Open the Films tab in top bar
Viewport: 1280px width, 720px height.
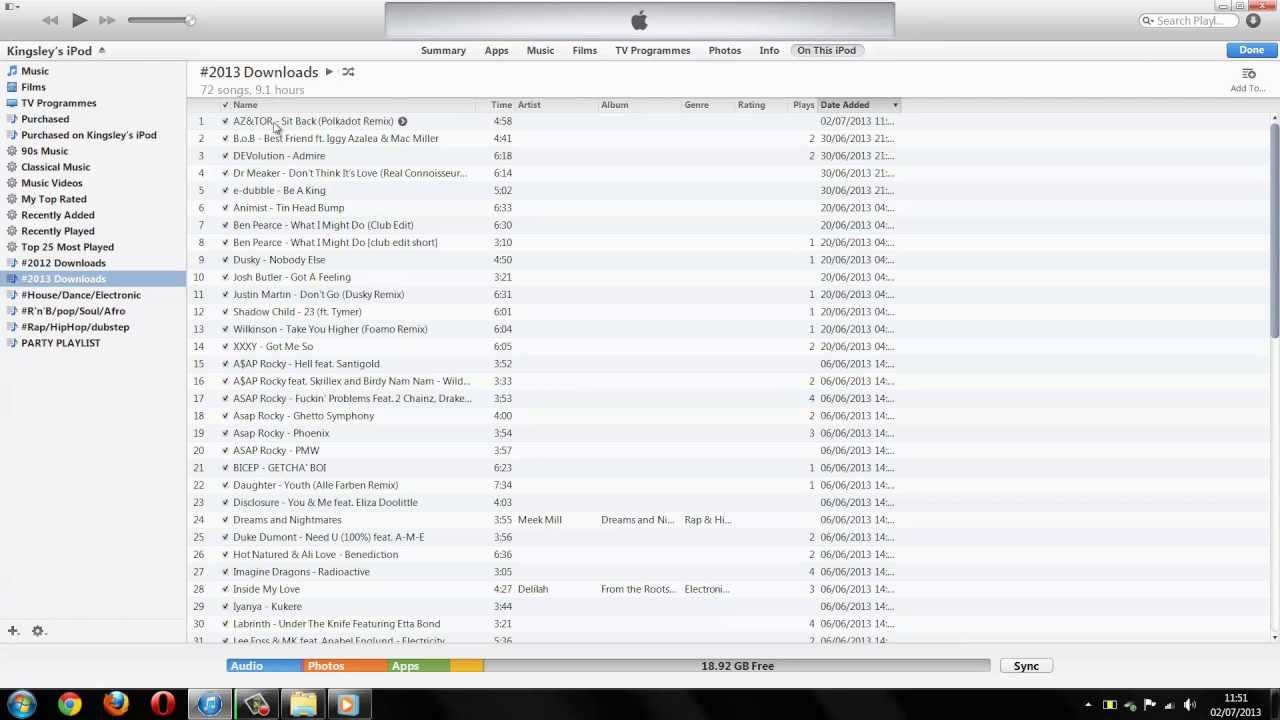point(584,50)
